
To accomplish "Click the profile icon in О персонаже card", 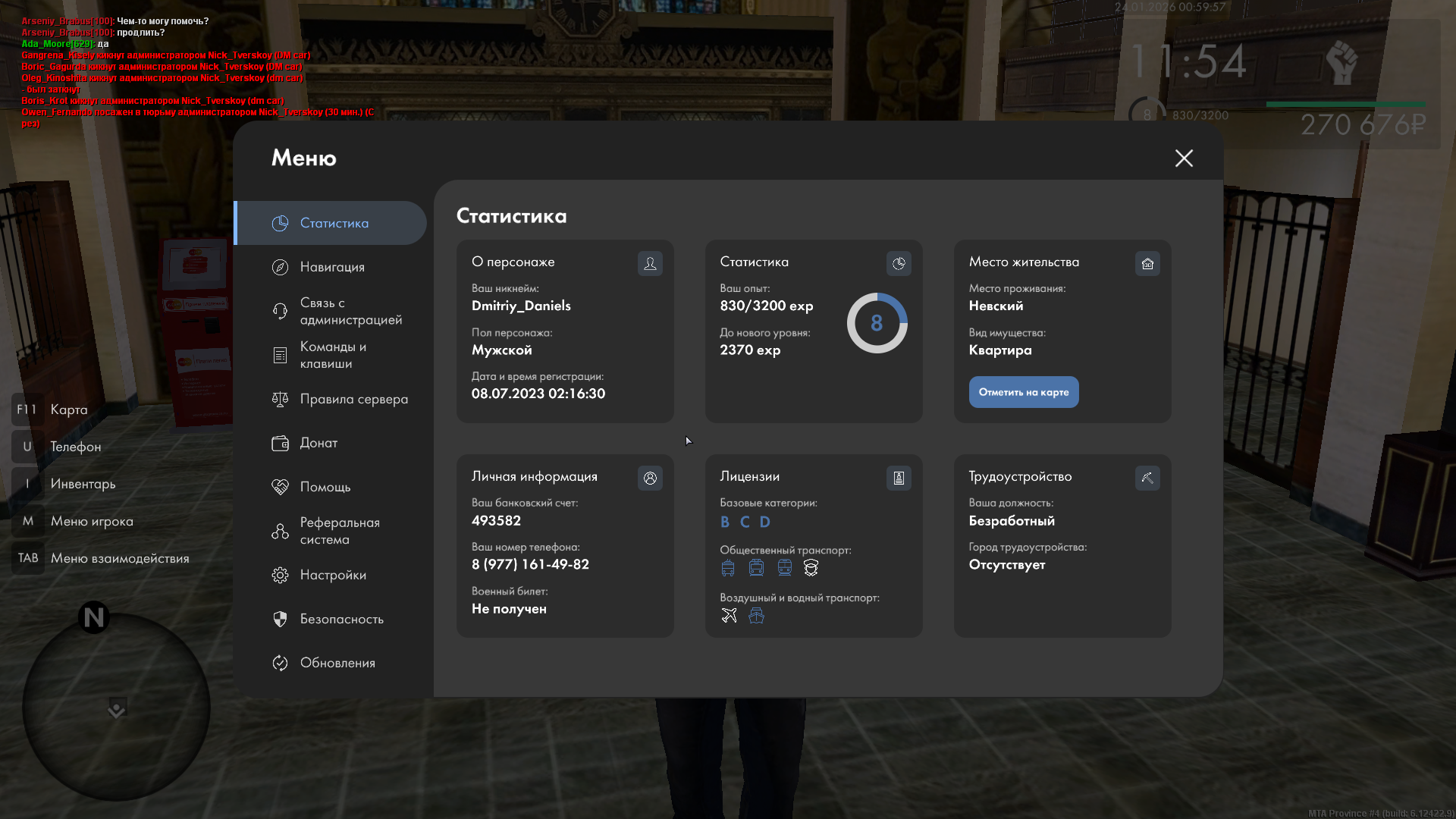I will [650, 263].
